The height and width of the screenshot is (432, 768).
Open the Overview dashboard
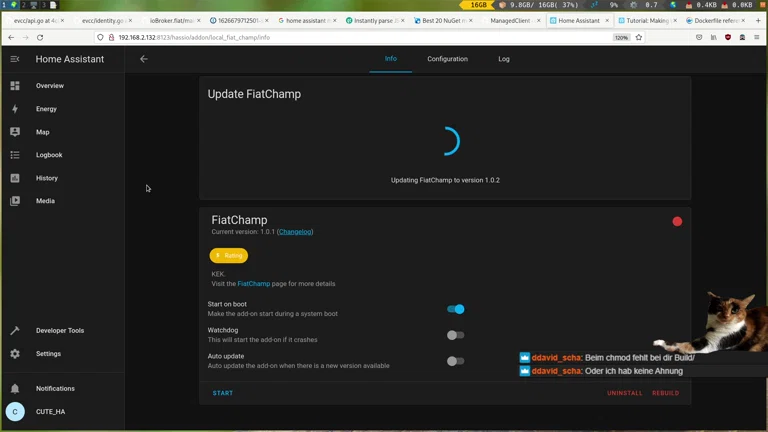[49, 86]
